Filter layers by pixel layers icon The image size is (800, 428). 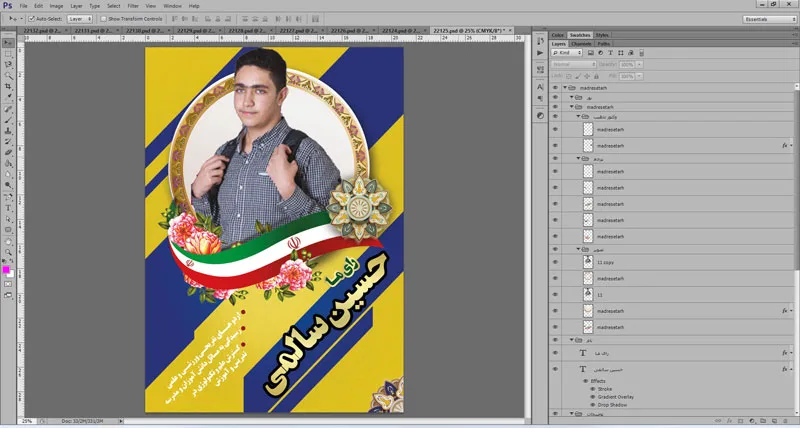[591, 53]
